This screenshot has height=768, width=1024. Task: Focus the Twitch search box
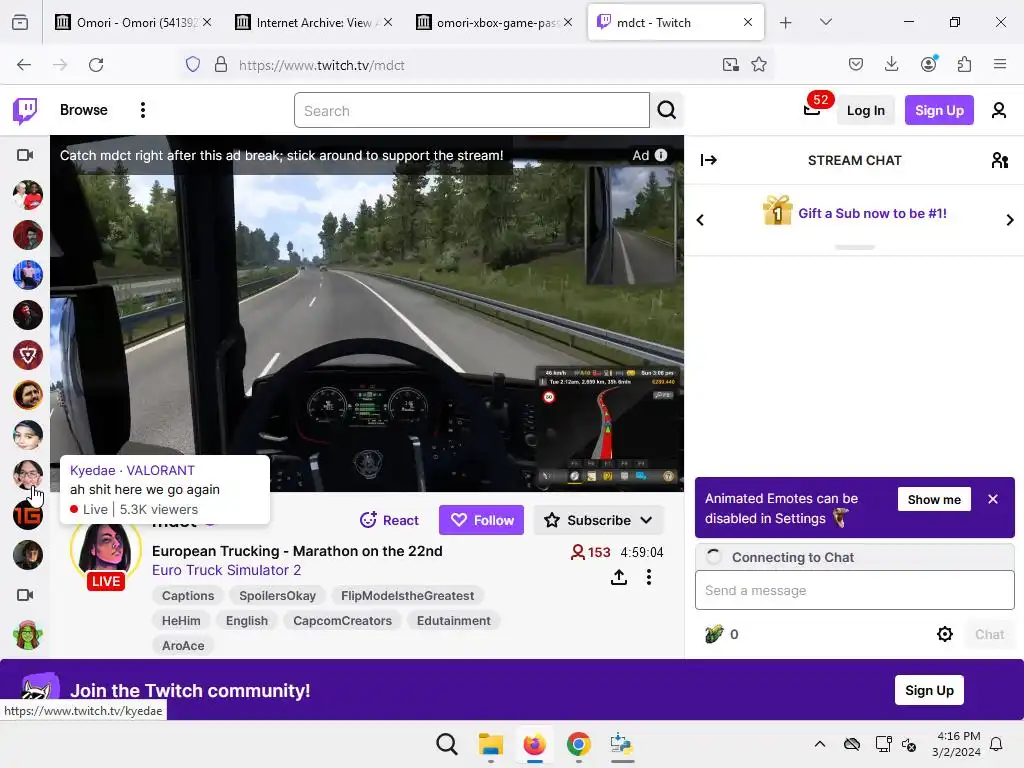click(x=472, y=110)
